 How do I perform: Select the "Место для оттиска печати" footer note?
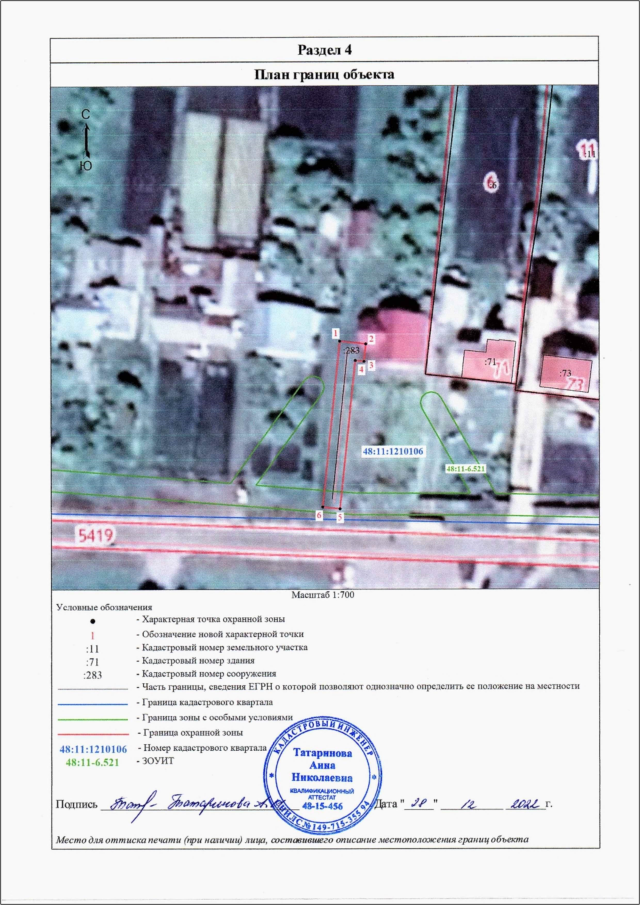coord(291,839)
